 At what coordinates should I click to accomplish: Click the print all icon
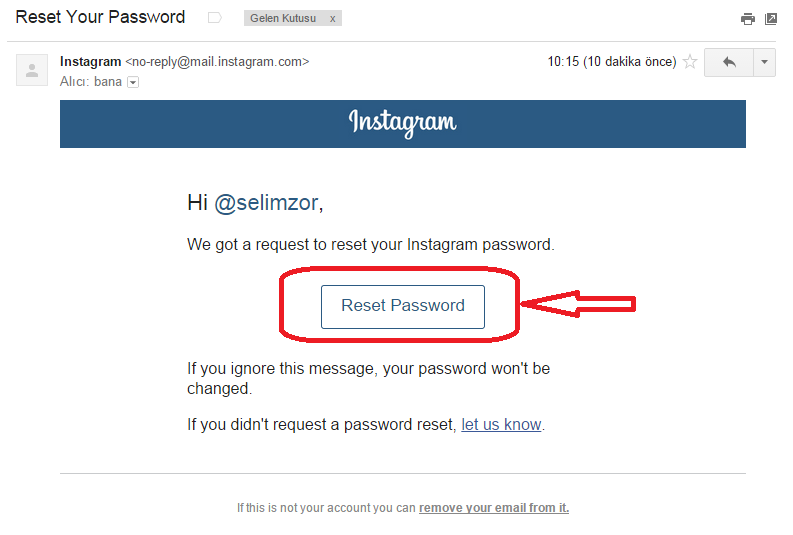747,18
